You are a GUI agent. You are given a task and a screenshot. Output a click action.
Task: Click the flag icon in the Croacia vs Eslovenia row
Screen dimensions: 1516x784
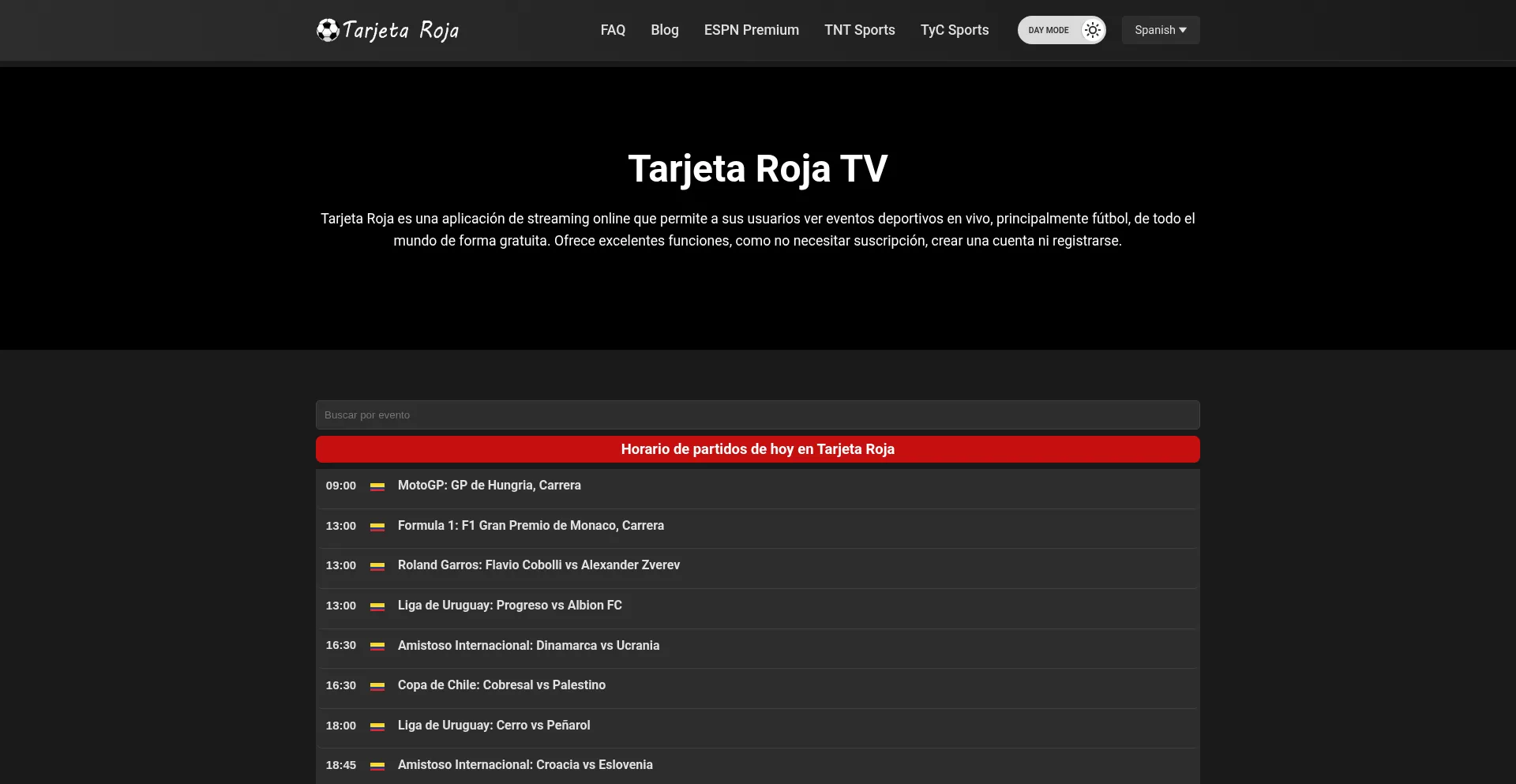click(x=377, y=766)
